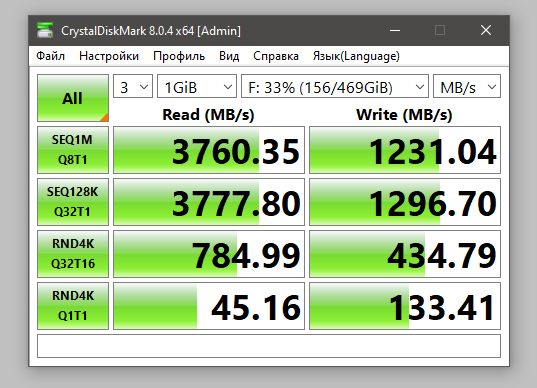Open the Файл menu
This screenshot has height=388, width=537.
click(x=51, y=56)
